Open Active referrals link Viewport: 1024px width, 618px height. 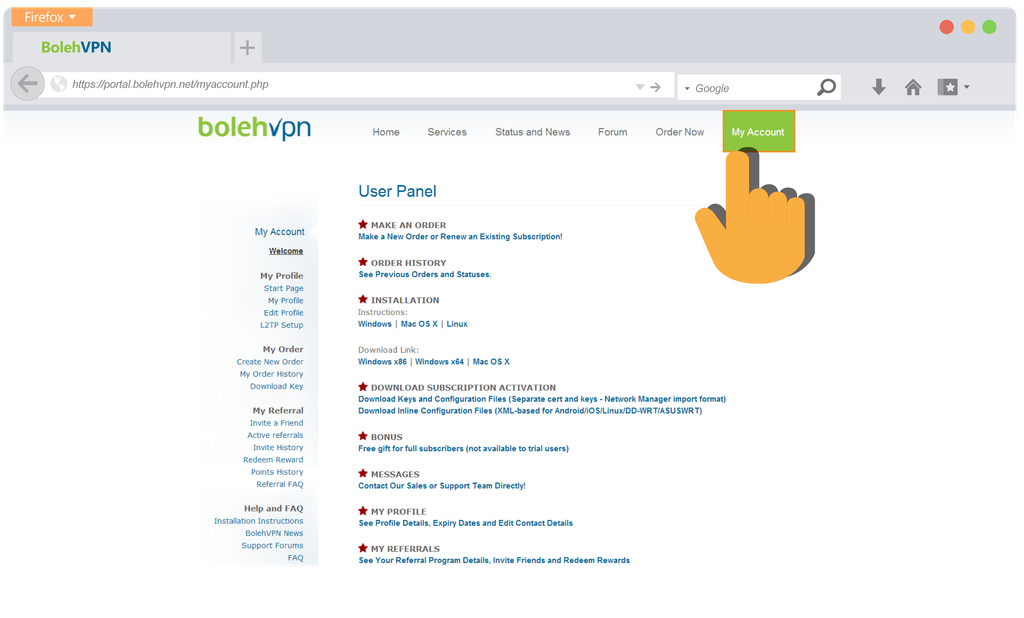(x=275, y=435)
